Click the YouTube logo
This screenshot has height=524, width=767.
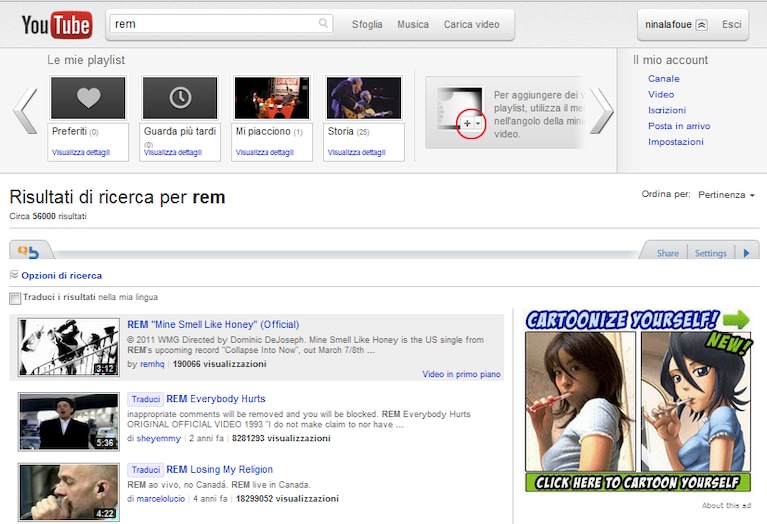[57, 24]
